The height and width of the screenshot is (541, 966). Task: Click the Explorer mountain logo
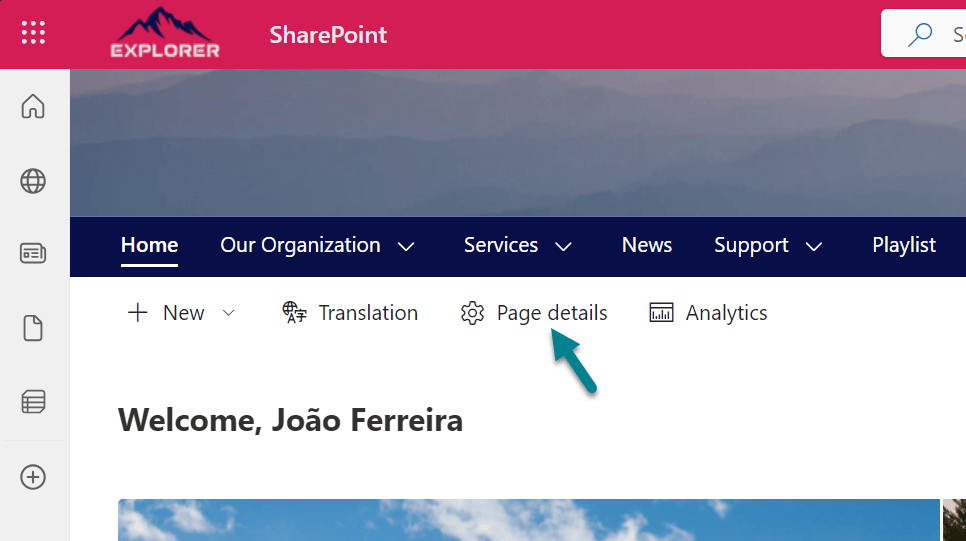click(165, 33)
